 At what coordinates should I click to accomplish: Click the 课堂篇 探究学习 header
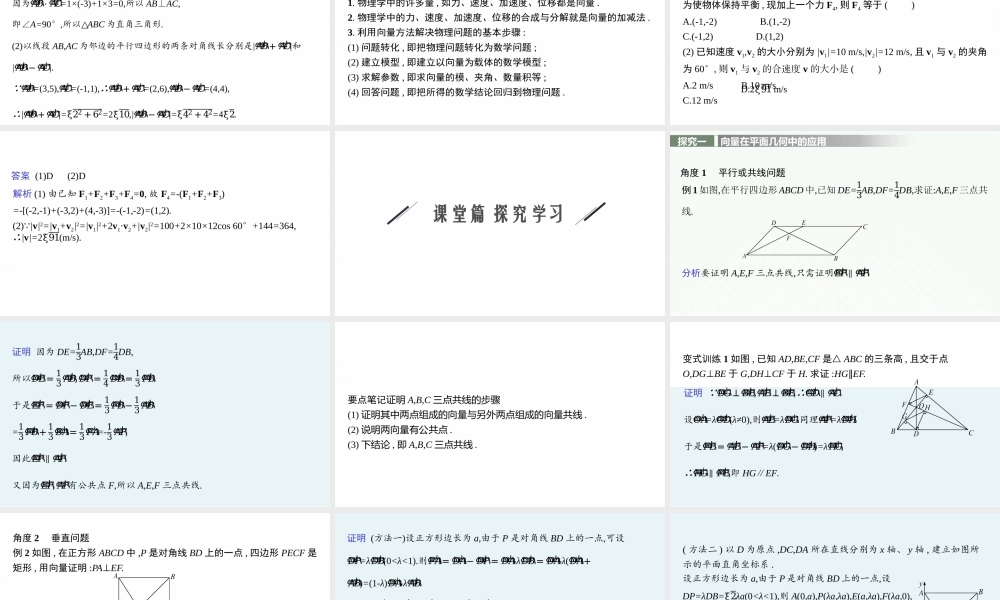click(497, 212)
